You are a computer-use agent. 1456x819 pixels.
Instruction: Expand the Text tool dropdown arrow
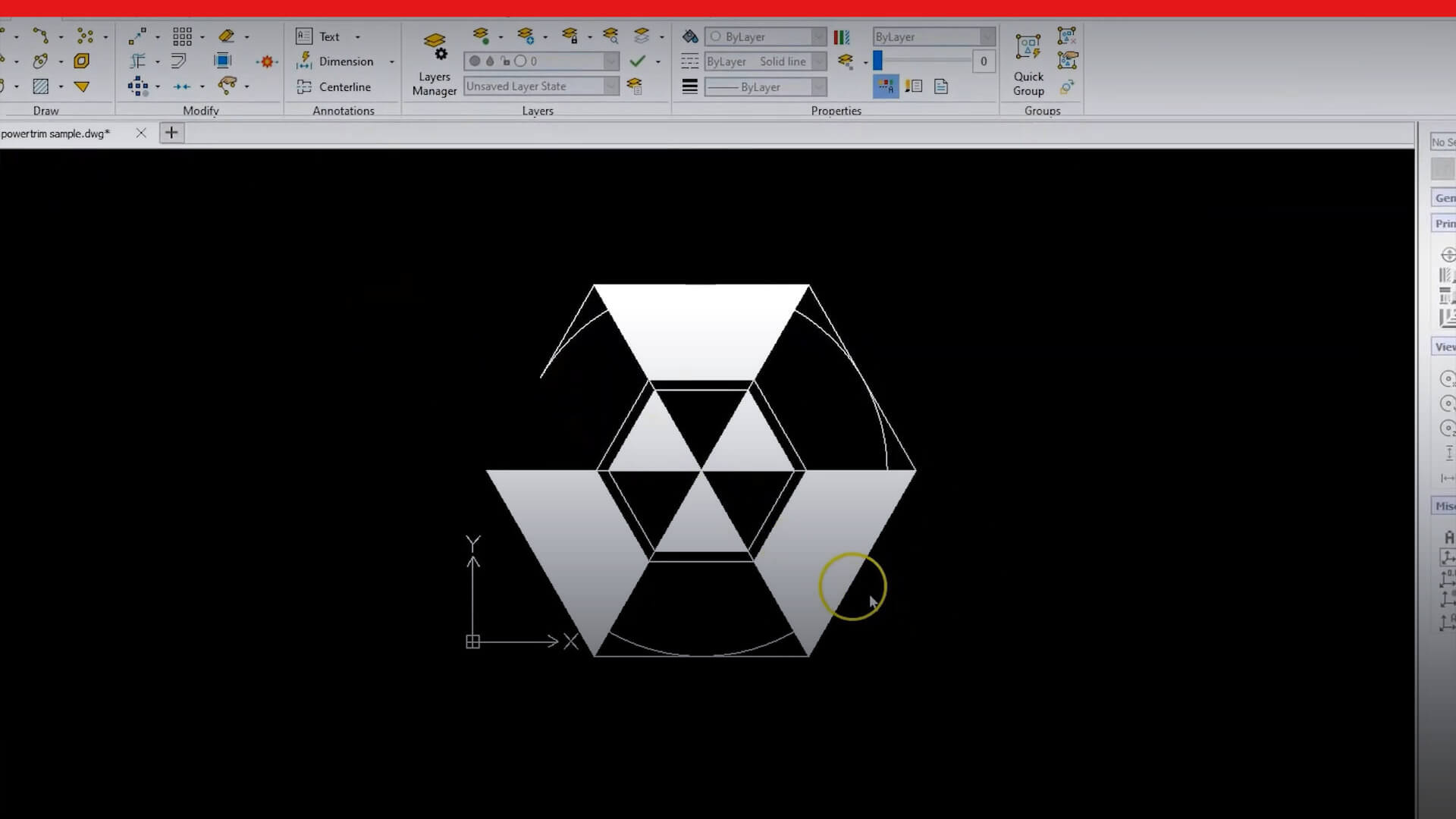point(358,36)
